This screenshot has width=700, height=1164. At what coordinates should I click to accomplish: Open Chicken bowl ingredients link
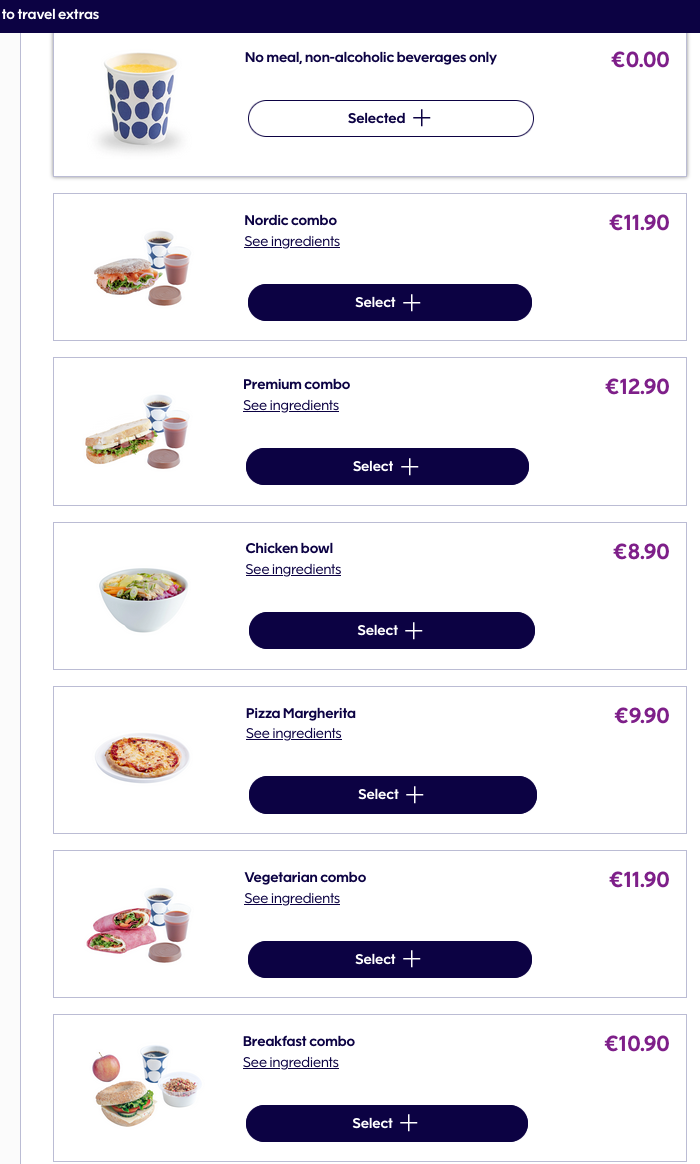(x=293, y=570)
